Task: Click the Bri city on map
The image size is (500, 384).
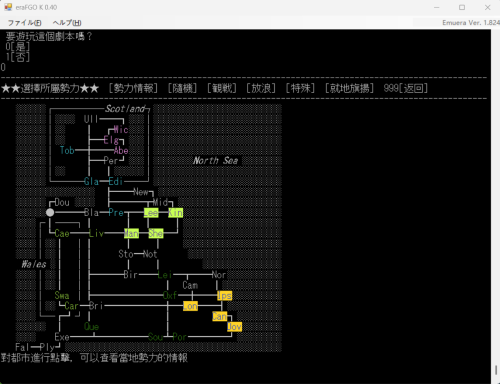Action: (x=96, y=306)
